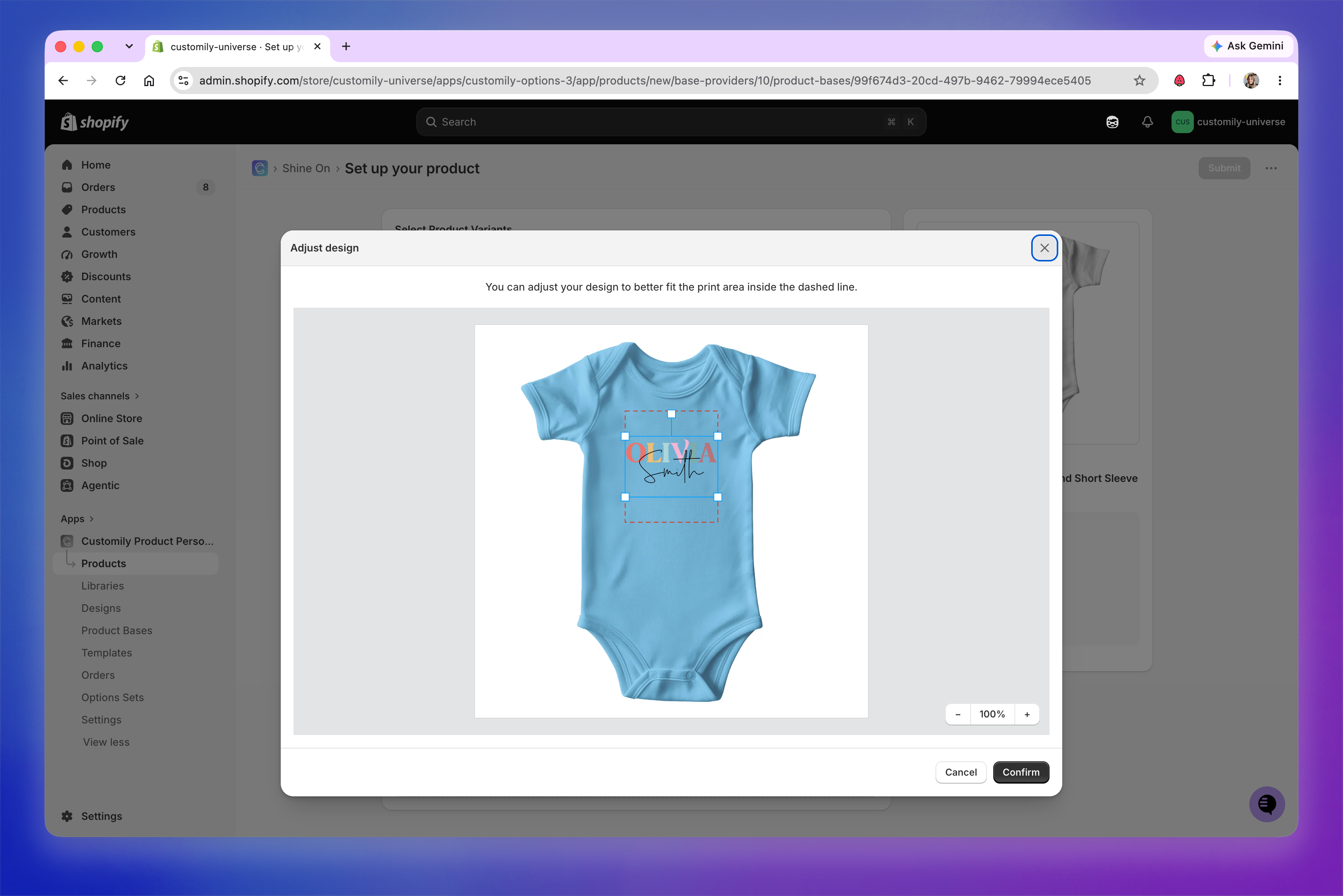Image resolution: width=1343 pixels, height=896 pixels.
Task: Open Shopify Sidekick assistant icon
Action: pos(1112,122)
